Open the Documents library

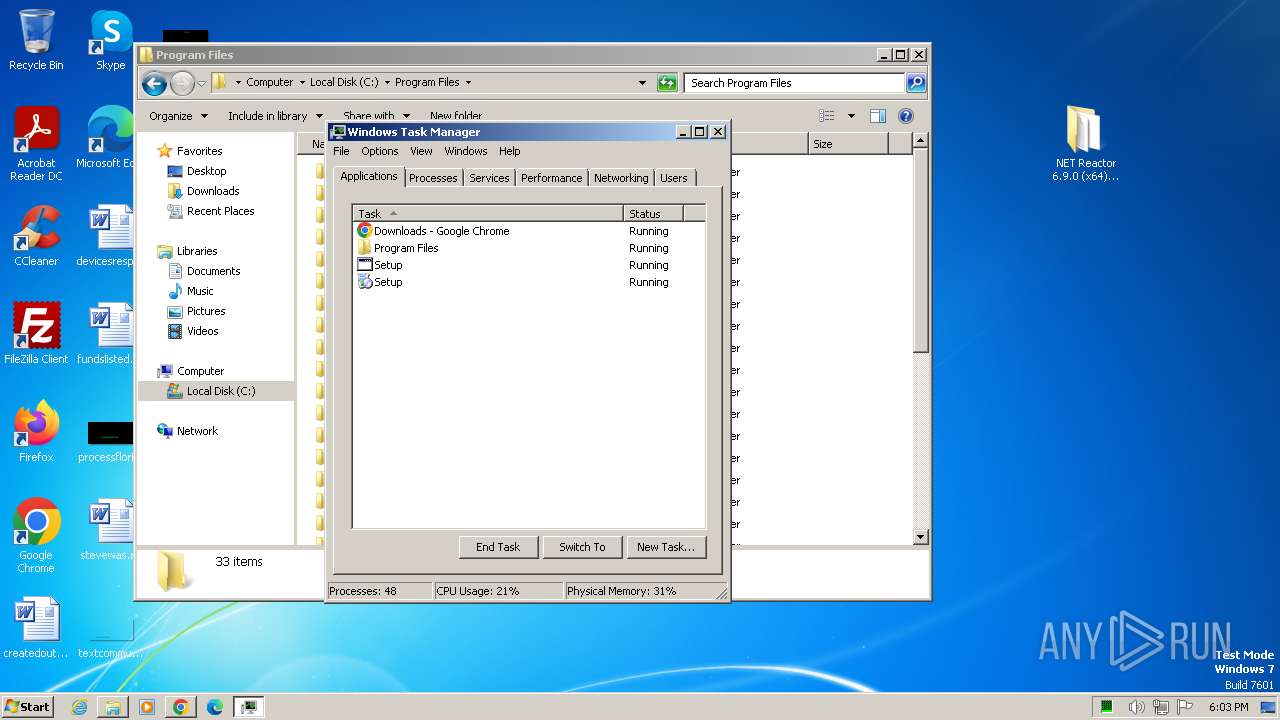click(x=213, y=271)
